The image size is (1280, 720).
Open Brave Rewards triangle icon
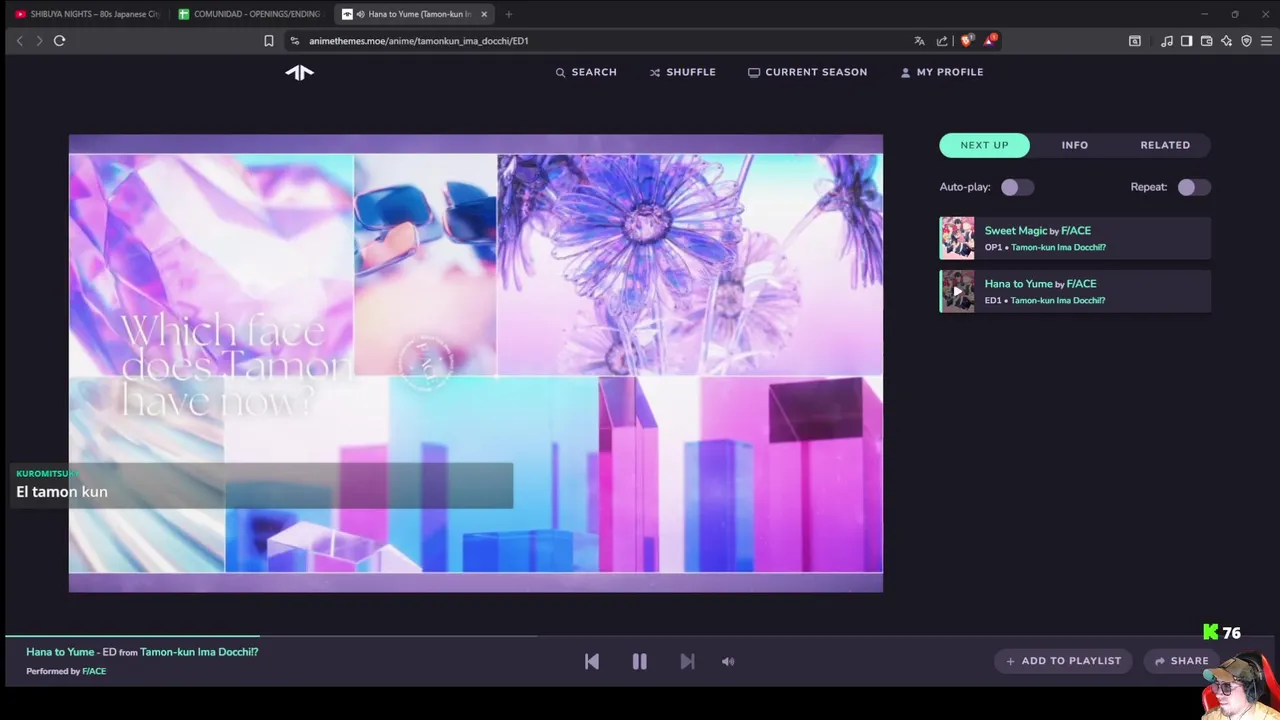point(990,41)
